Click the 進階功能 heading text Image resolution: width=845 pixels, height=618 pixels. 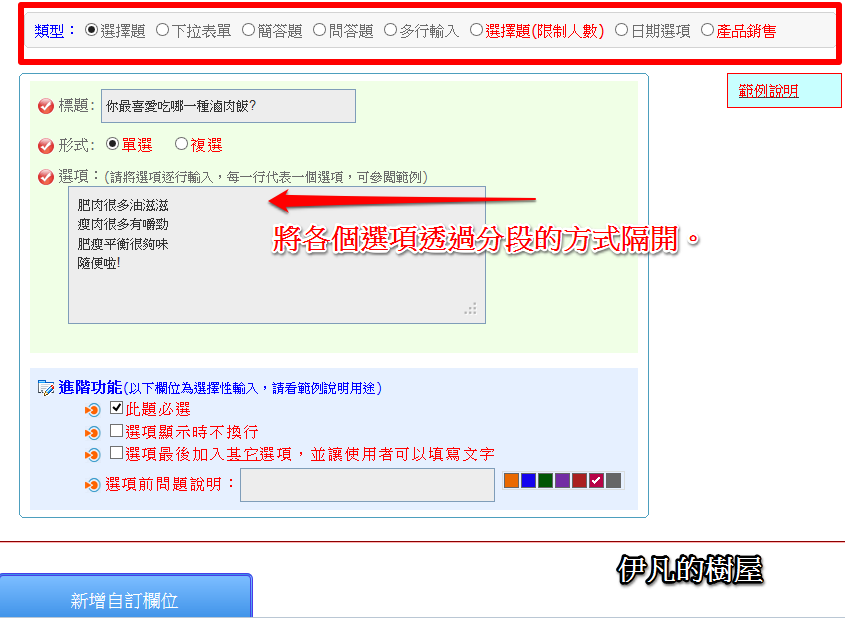tap(91, 387)
